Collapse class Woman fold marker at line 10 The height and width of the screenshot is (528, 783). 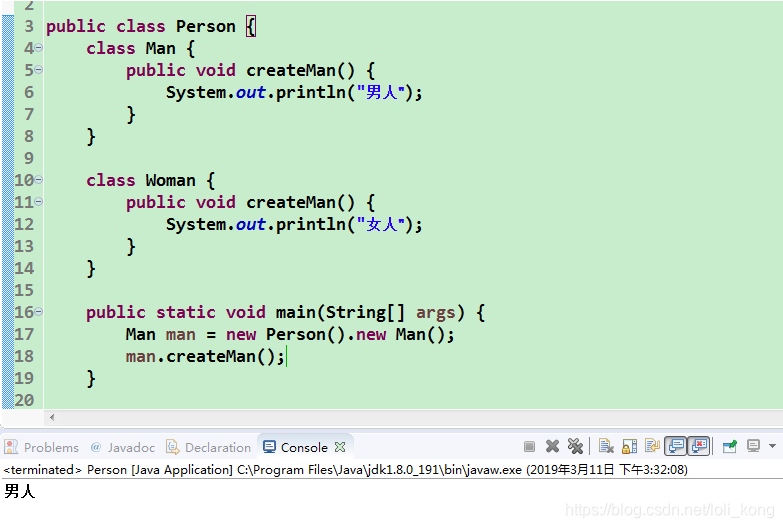(x=38, y=180)
